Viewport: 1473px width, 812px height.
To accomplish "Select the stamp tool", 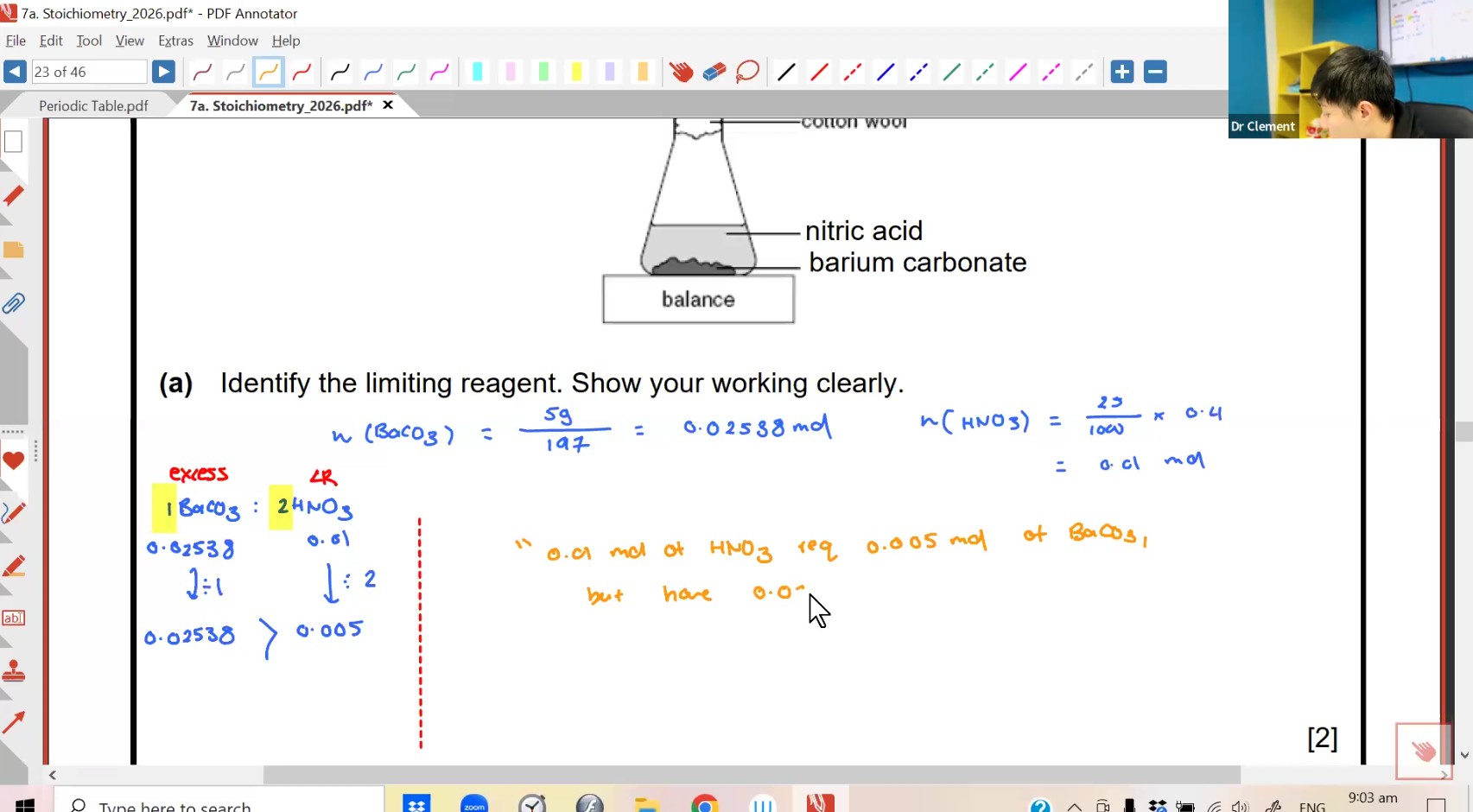I will 13,671.
